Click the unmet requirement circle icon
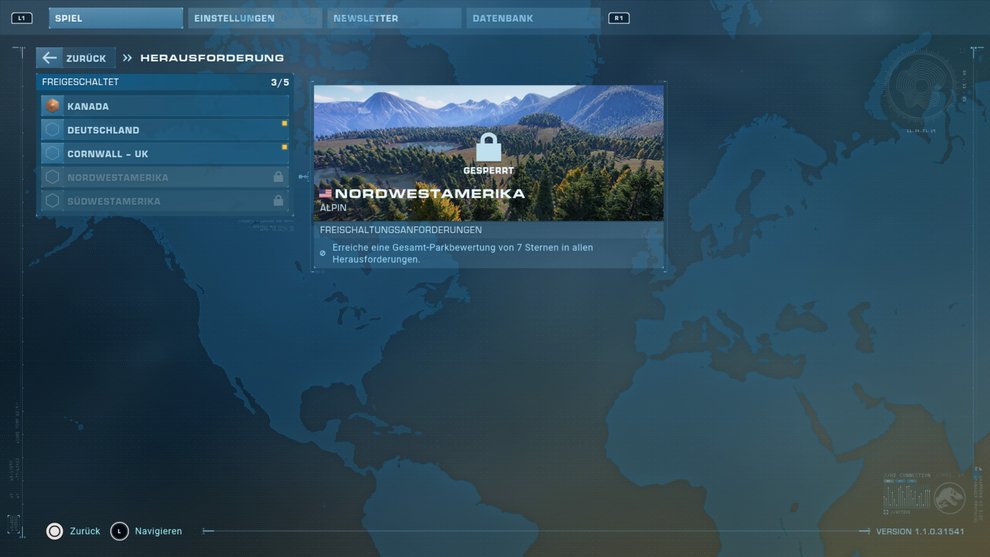Screen dimensions: 990x557 click(323, 253)
